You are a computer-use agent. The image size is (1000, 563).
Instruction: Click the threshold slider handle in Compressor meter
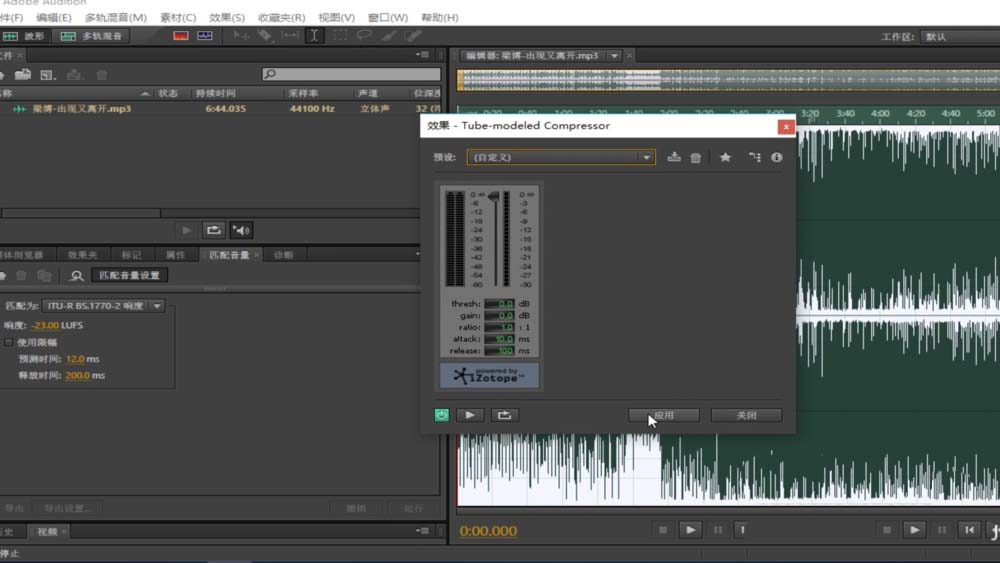coord(494,197)
